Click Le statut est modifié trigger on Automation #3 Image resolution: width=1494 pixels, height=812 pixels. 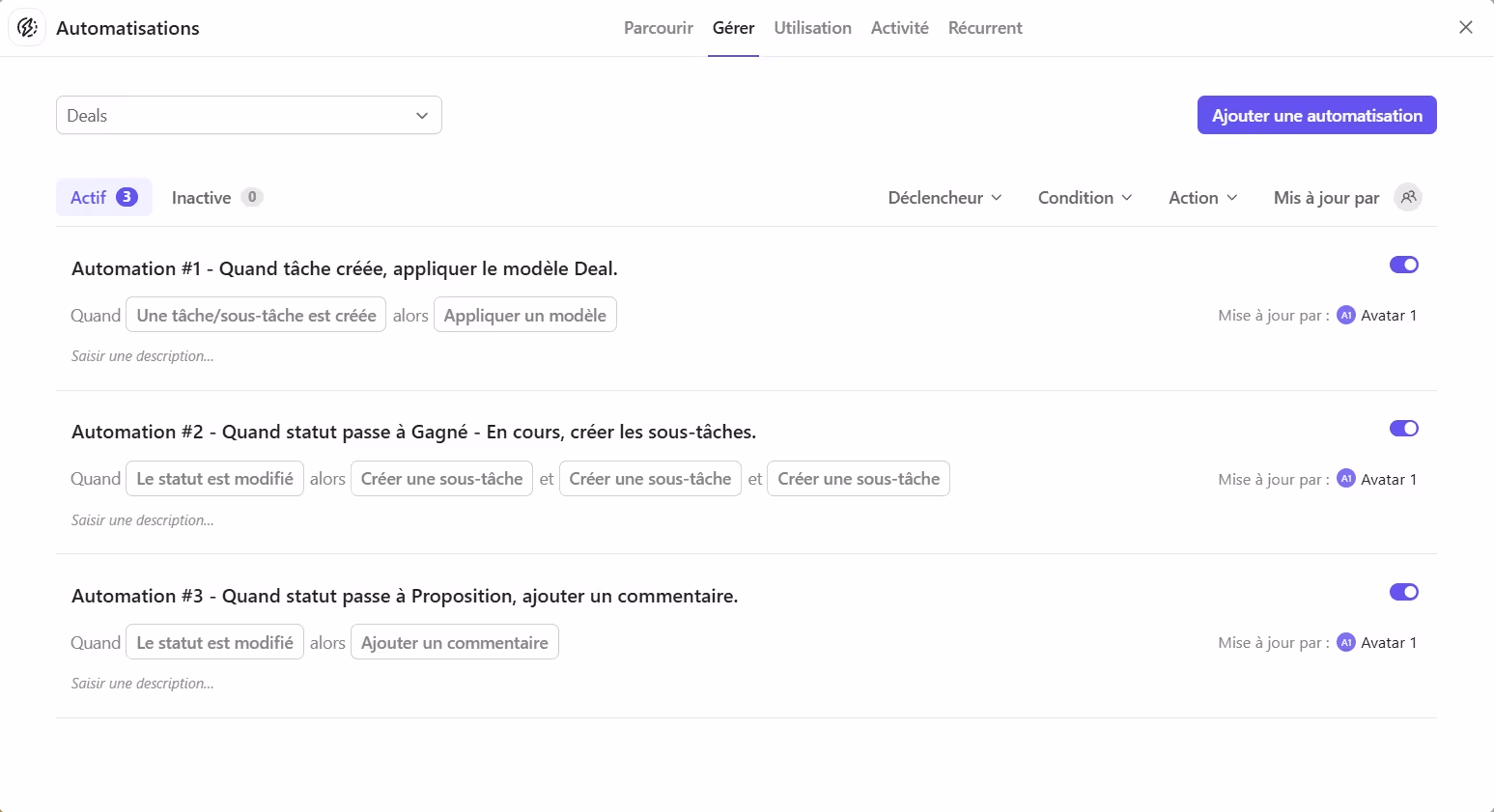coord(213,642)
